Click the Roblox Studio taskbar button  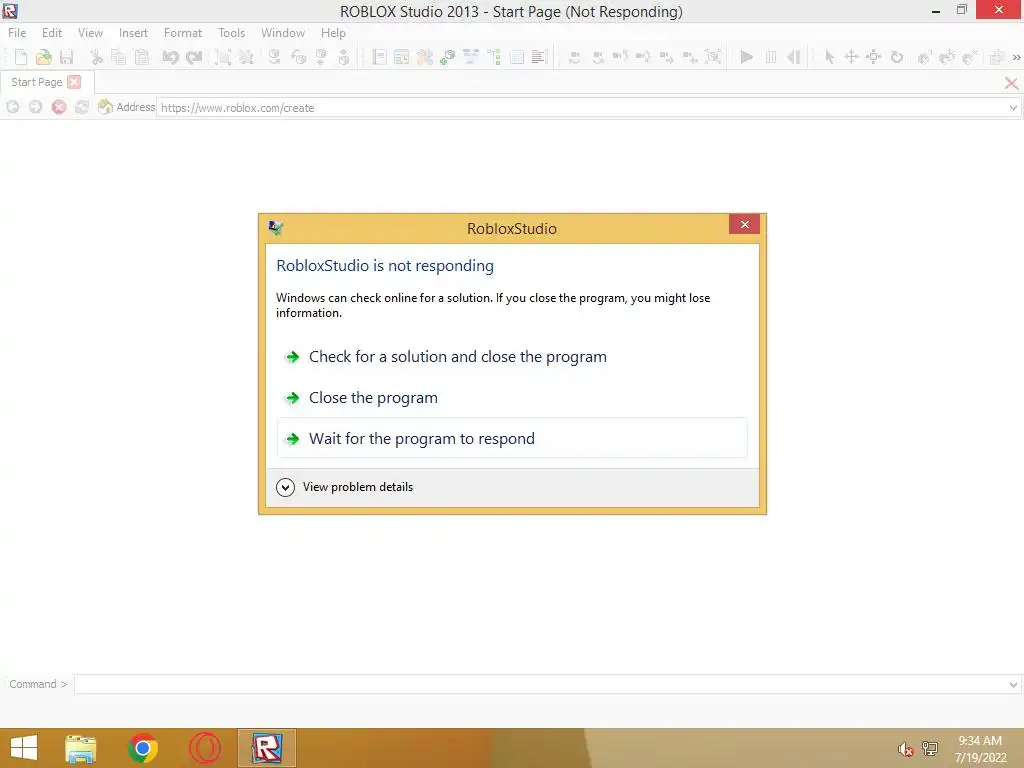pos(266,748)
